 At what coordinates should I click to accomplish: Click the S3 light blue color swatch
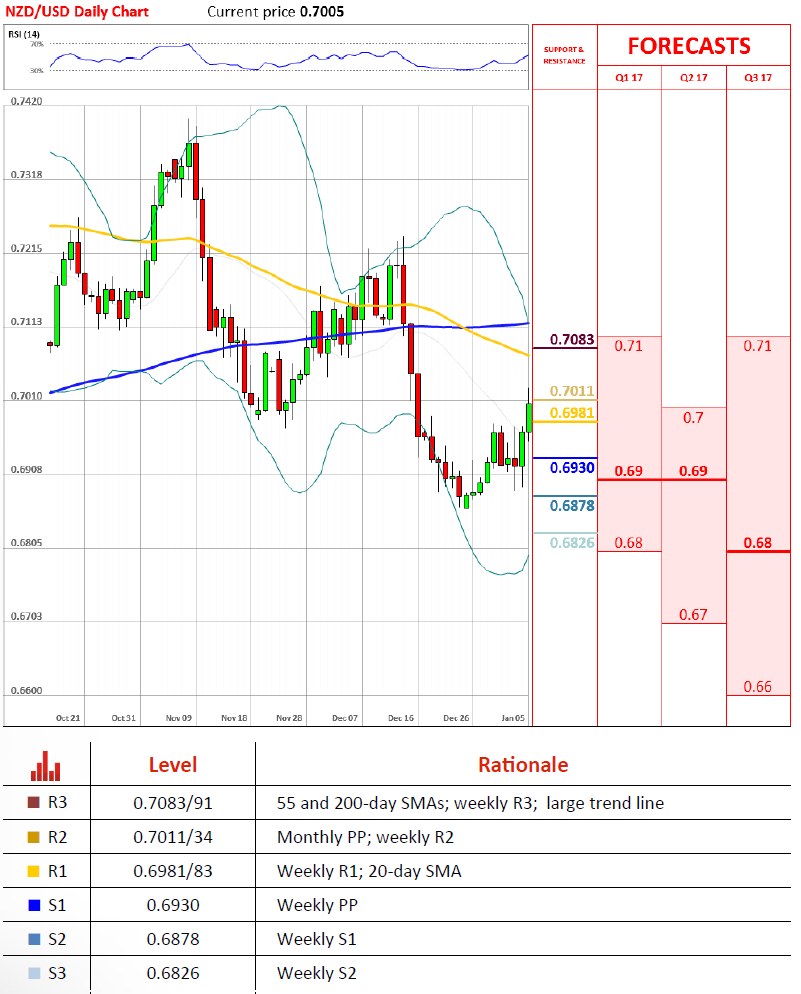tap(34, 973)
